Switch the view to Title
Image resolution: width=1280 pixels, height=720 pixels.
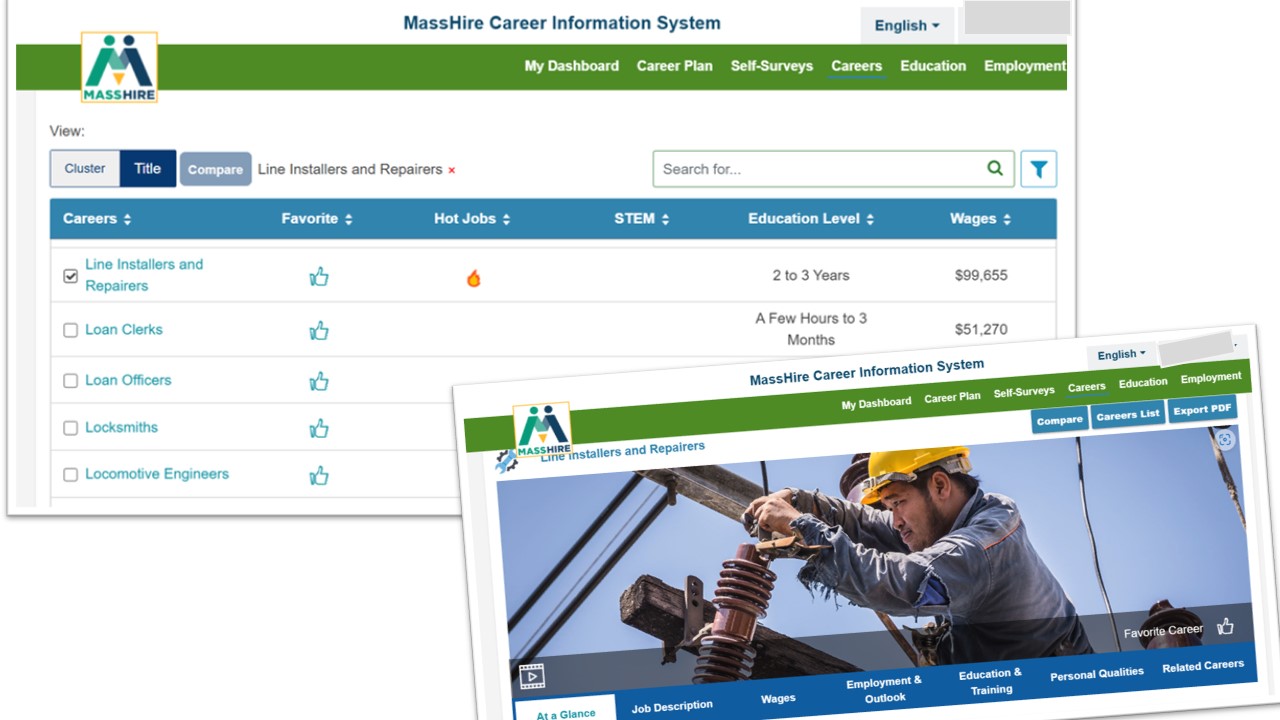(x=148, y=169)
